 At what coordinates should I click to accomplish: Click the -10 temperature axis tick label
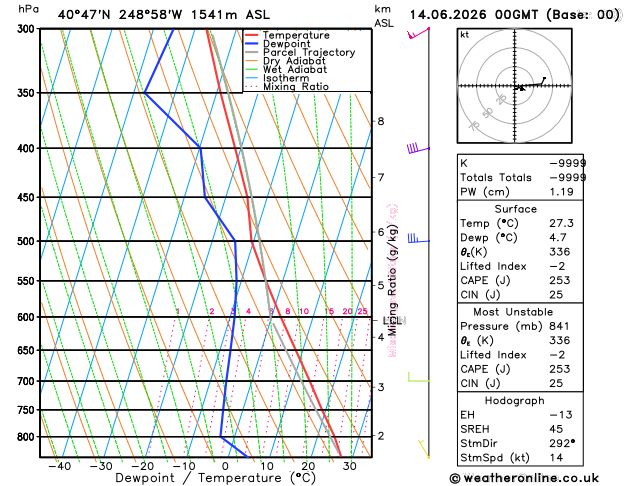click(184, 466)
